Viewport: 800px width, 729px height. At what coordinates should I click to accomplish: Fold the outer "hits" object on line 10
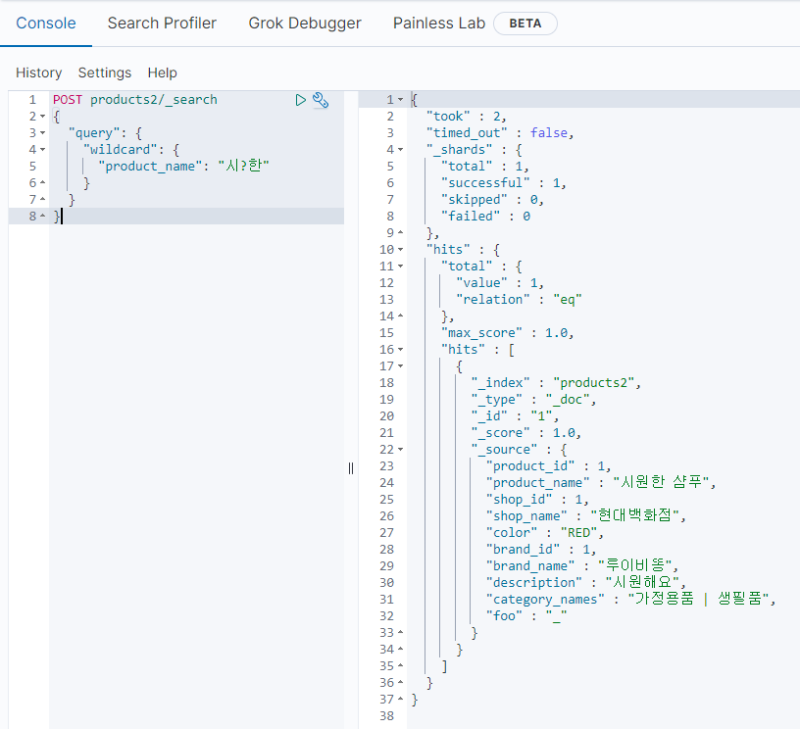coord(400,249)
